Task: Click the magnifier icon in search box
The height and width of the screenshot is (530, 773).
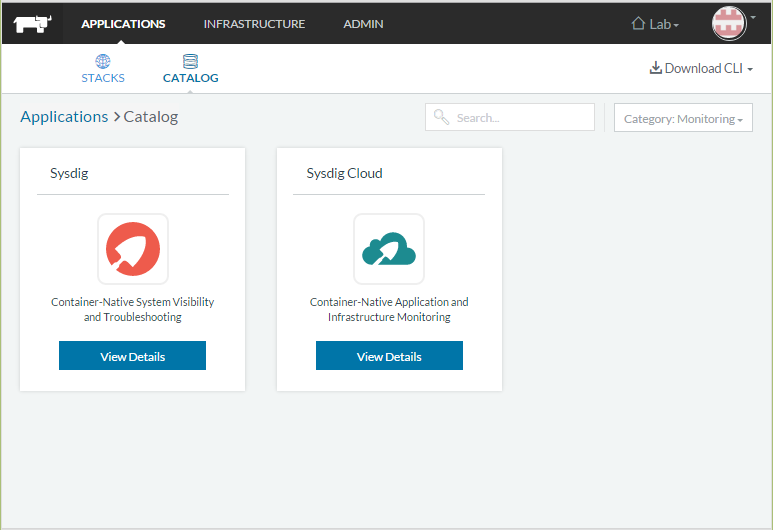Action: (x=440, y=117)
